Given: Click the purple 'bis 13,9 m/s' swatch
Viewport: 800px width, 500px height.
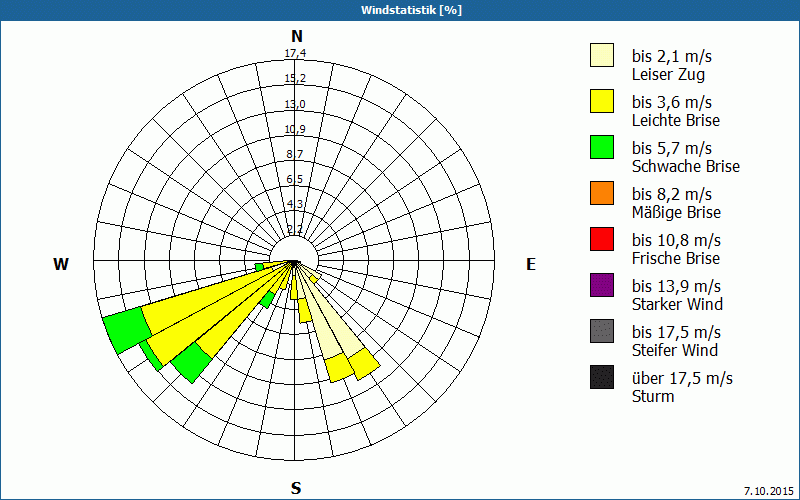Looking at the screenshot, I should coord(602,285).
